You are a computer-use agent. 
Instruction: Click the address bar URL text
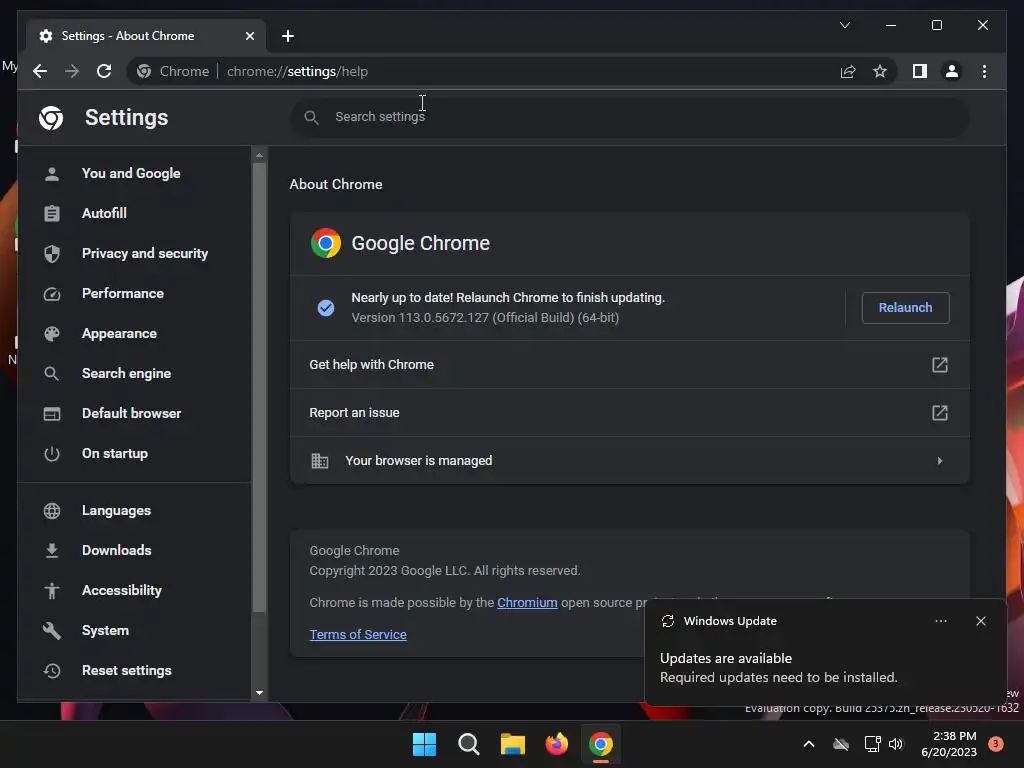297,71
